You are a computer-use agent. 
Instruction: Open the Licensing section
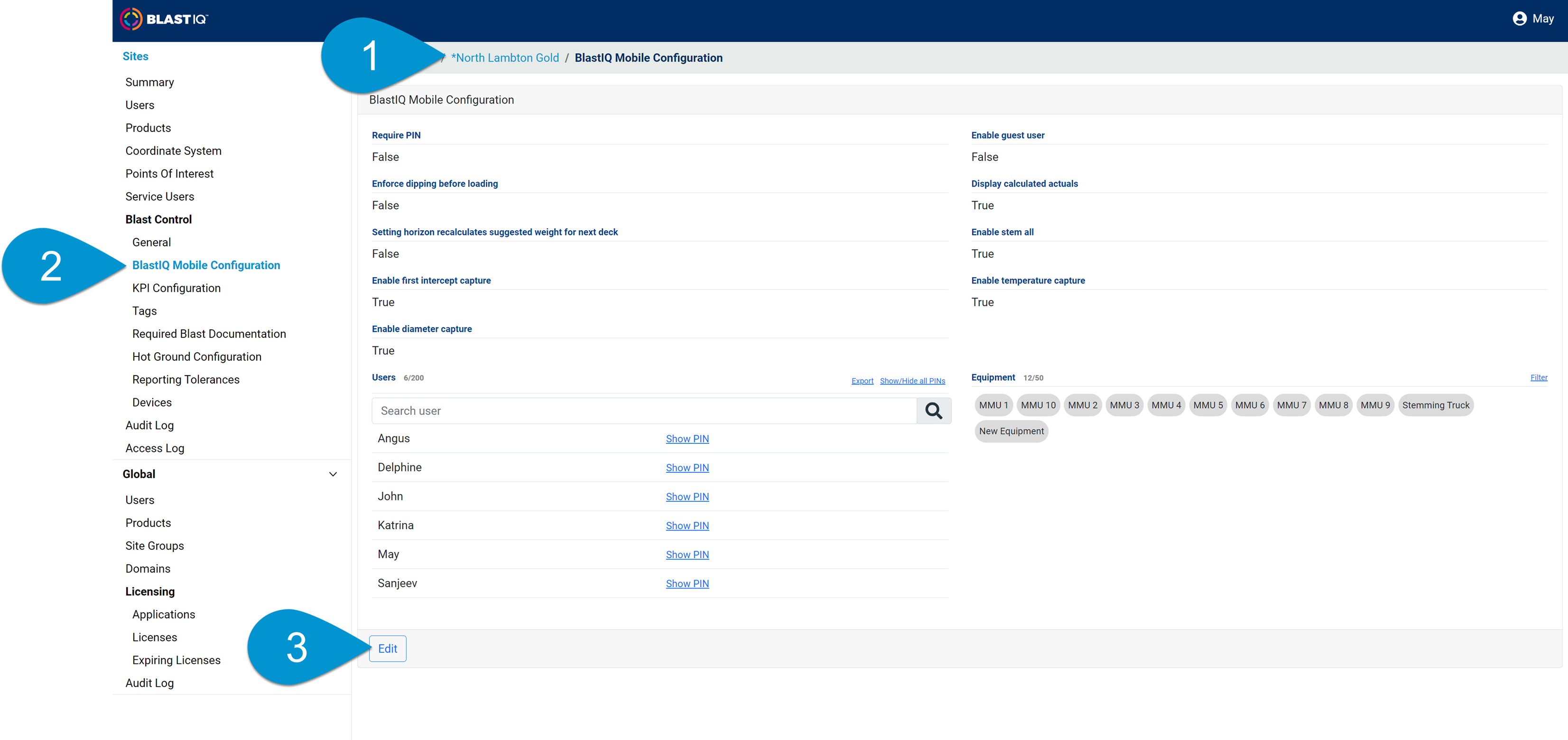pos(150,591)
